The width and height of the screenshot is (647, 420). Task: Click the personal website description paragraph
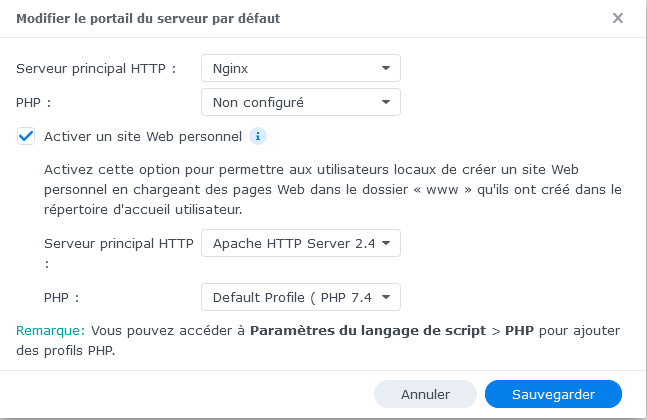coord(330,187)
